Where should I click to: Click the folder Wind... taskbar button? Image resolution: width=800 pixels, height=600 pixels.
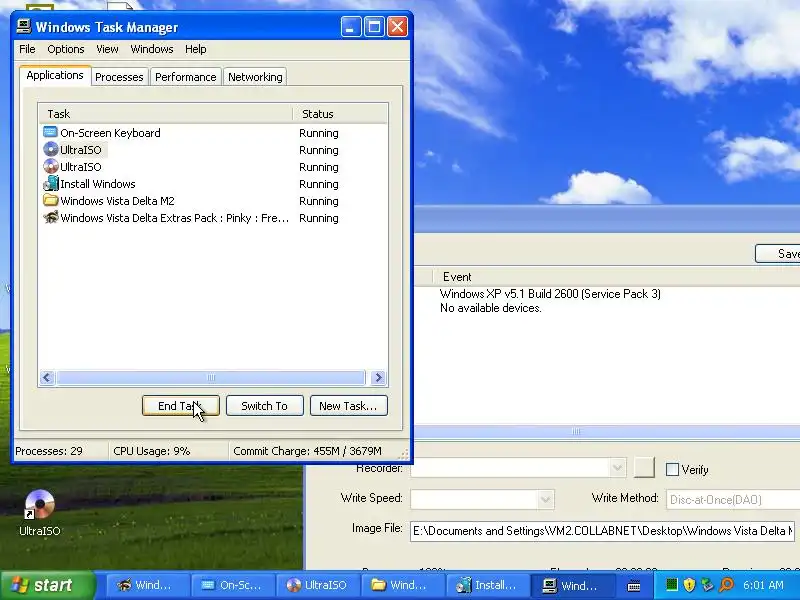tap(402, 585)
